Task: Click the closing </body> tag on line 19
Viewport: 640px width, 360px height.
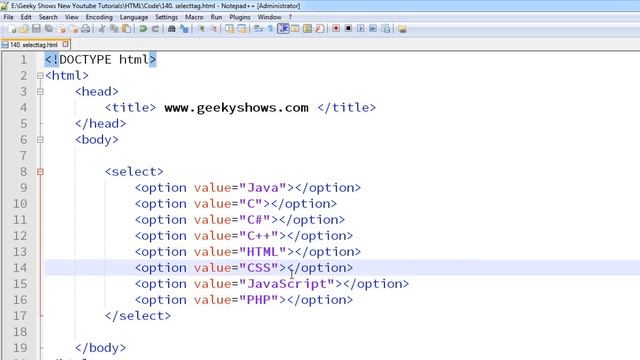Action: [x=100, y=348]
